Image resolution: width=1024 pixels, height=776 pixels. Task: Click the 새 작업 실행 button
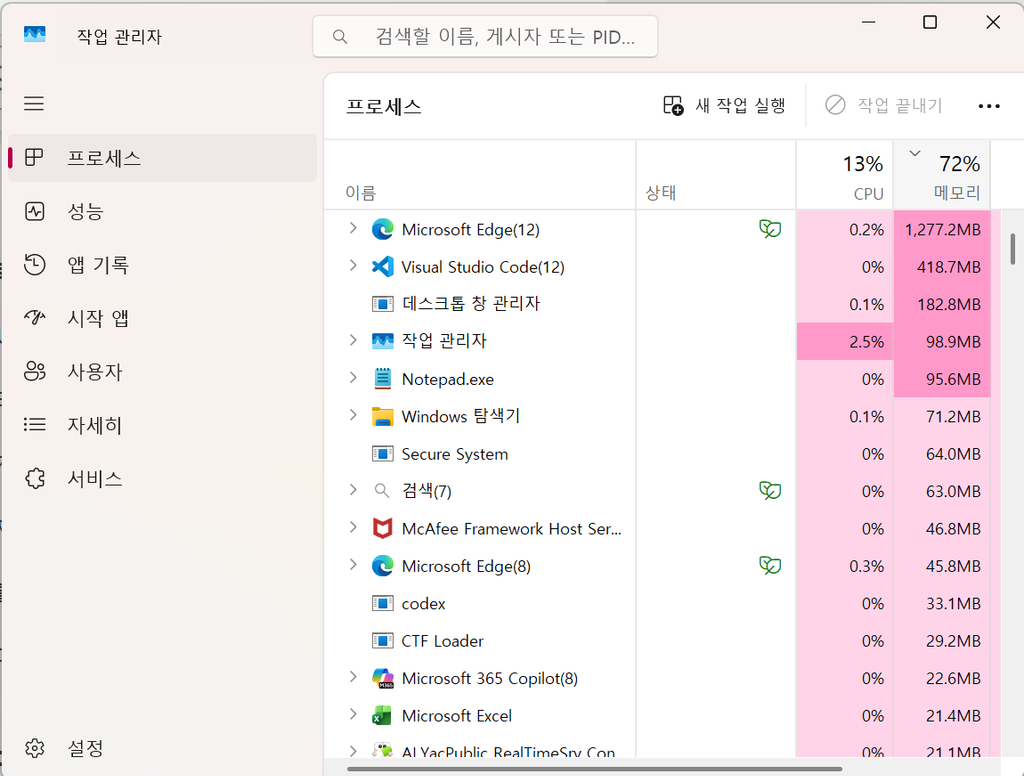724,105
